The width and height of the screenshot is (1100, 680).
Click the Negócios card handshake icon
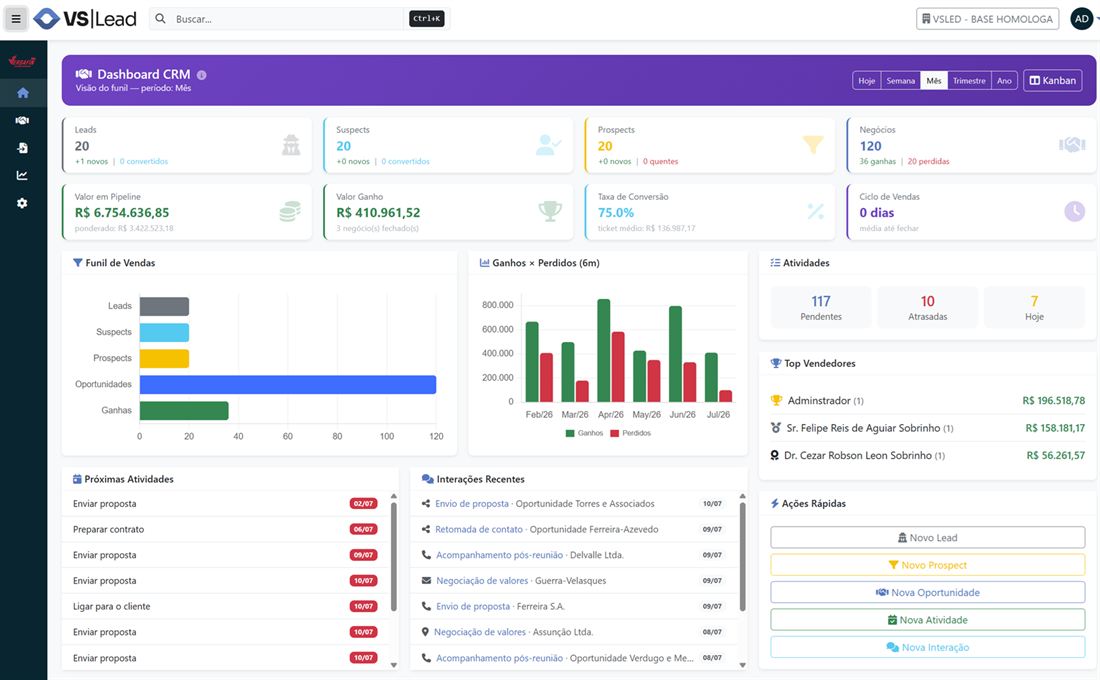1072,145
